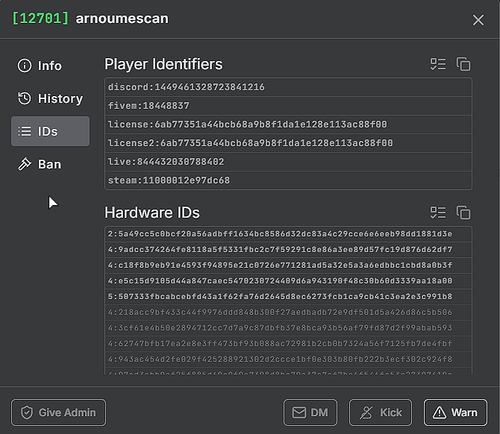The image size is (500, 434).
Task: Click the Give Admin button
Action: (58, 413)
